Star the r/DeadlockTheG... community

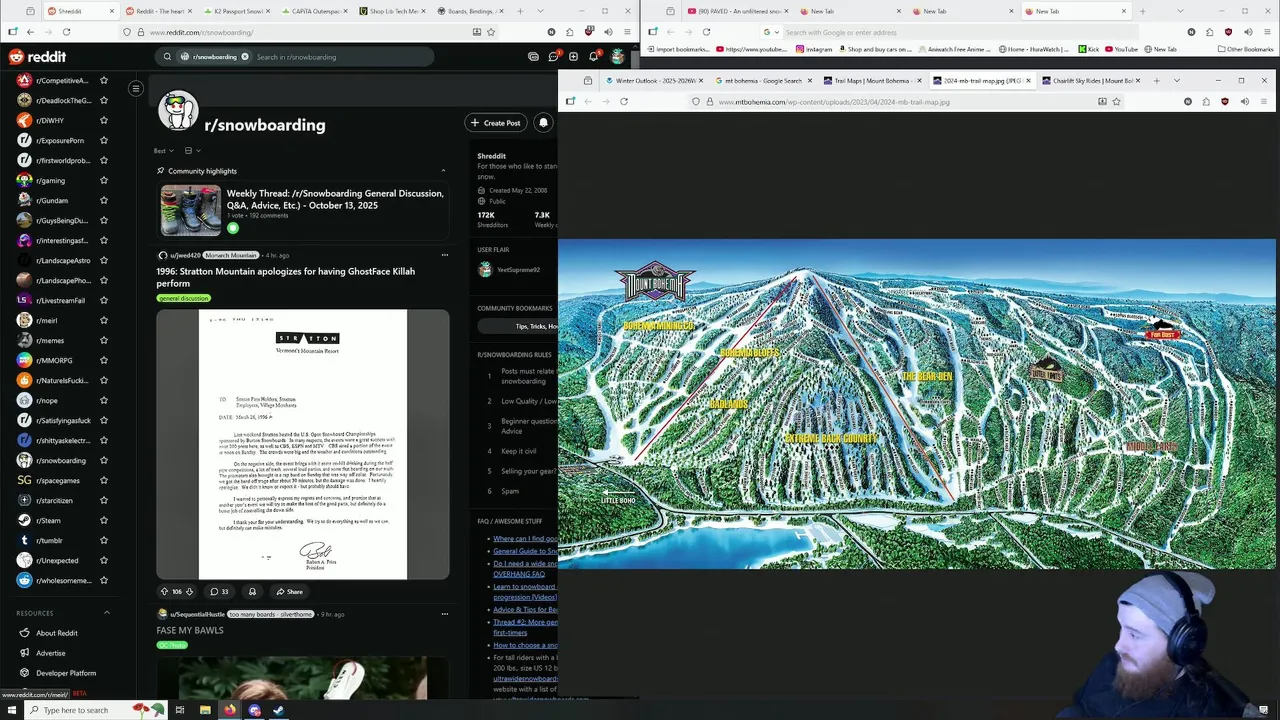point(104,100)
